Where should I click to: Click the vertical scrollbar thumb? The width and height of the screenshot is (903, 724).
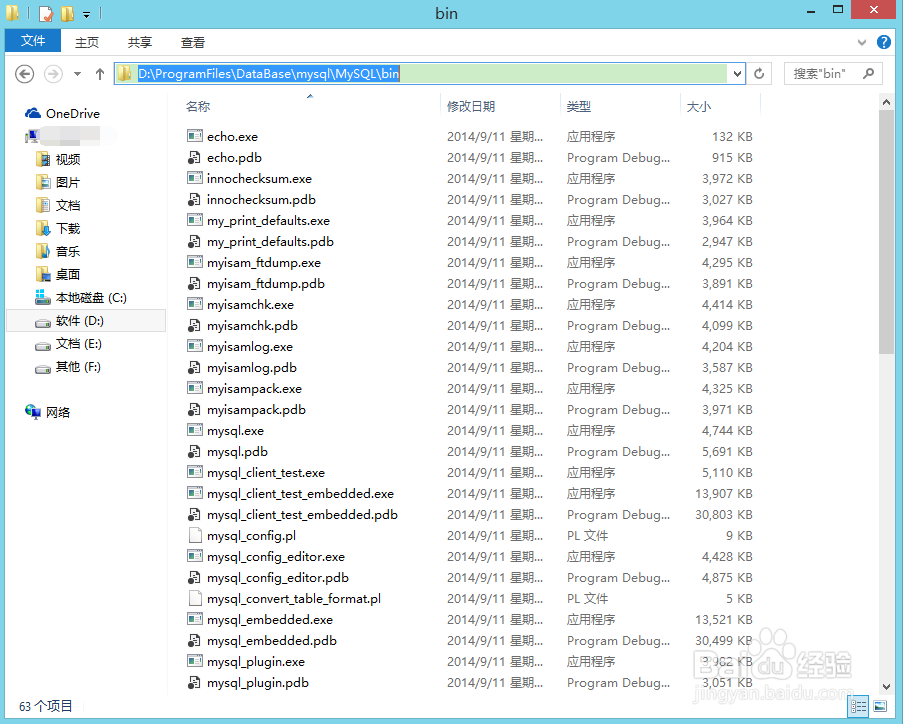[x=886, y=232]
